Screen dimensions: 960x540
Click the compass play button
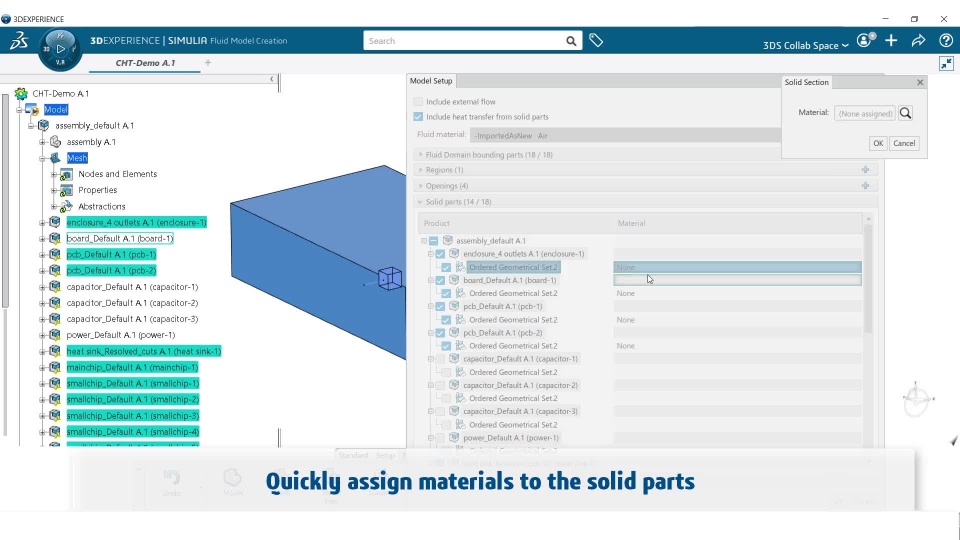pos(60,48)
